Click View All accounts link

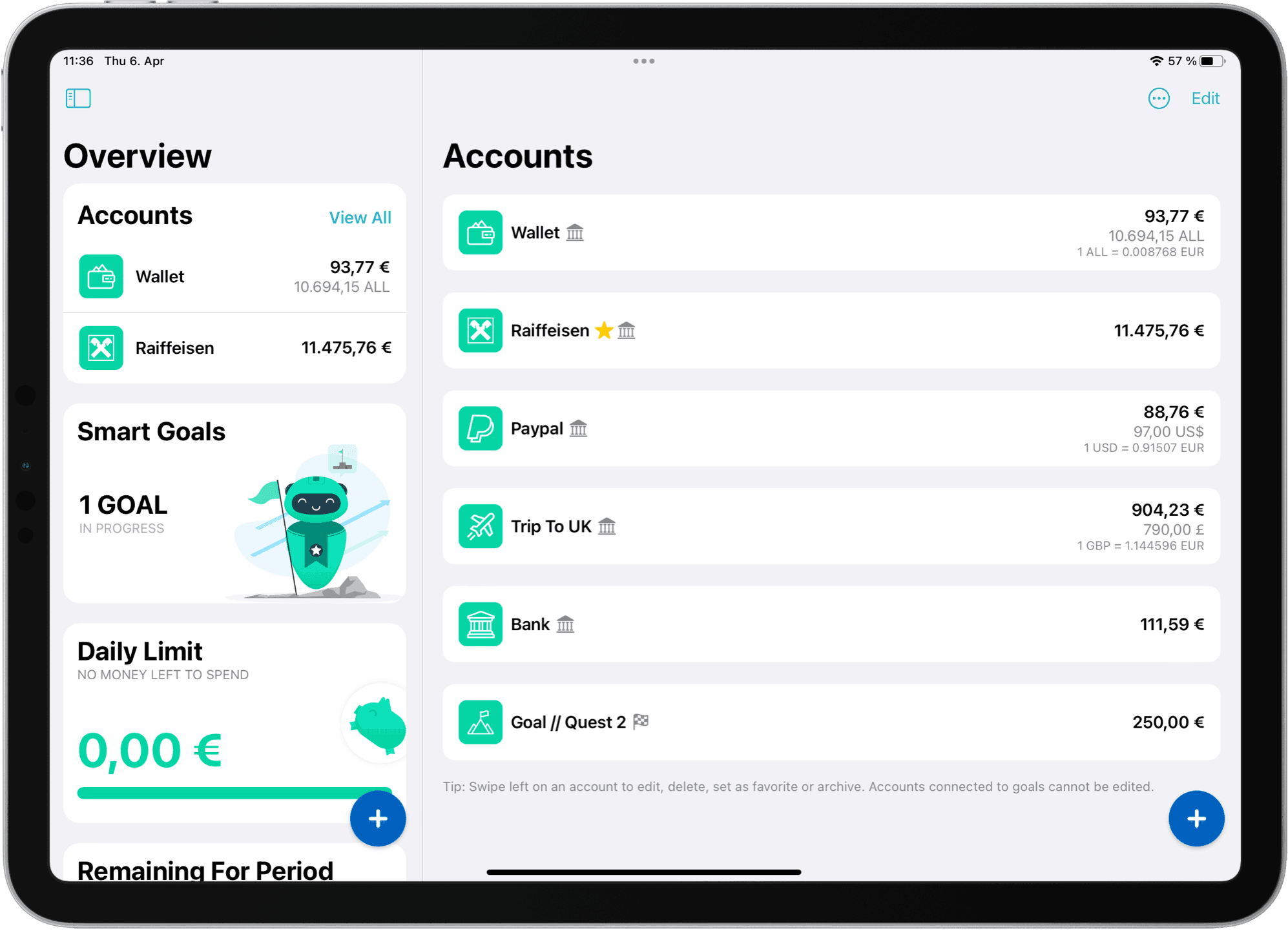pos(357,217)
